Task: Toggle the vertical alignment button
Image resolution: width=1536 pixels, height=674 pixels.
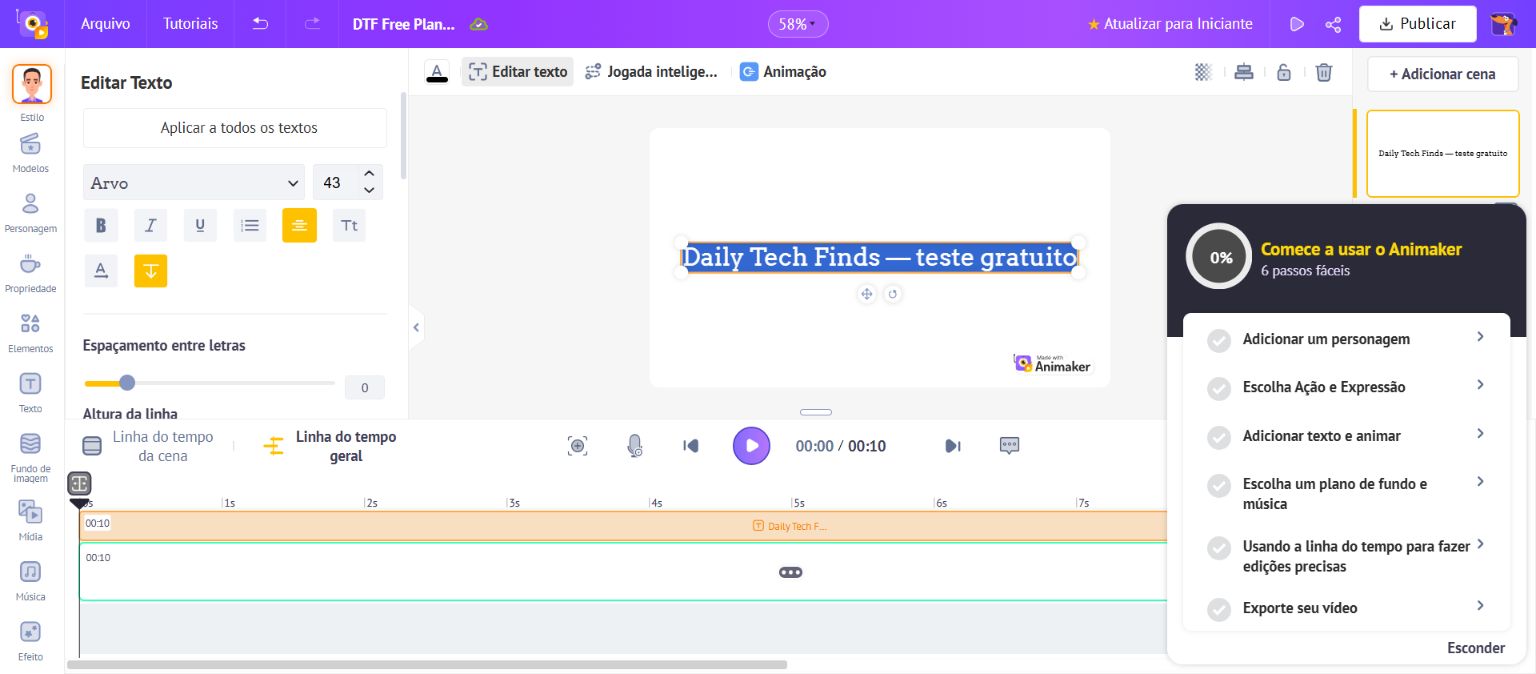Action: [x=150, y=270]
